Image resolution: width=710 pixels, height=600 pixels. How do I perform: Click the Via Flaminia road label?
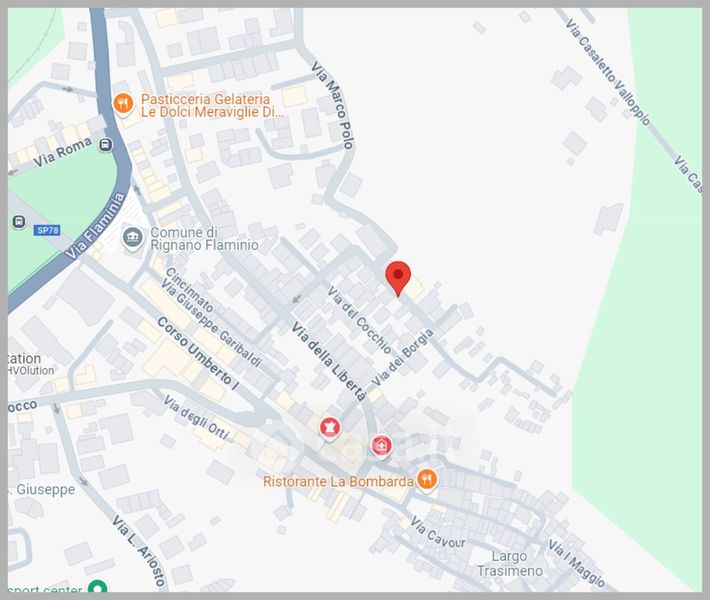click(x=98, y=228)
